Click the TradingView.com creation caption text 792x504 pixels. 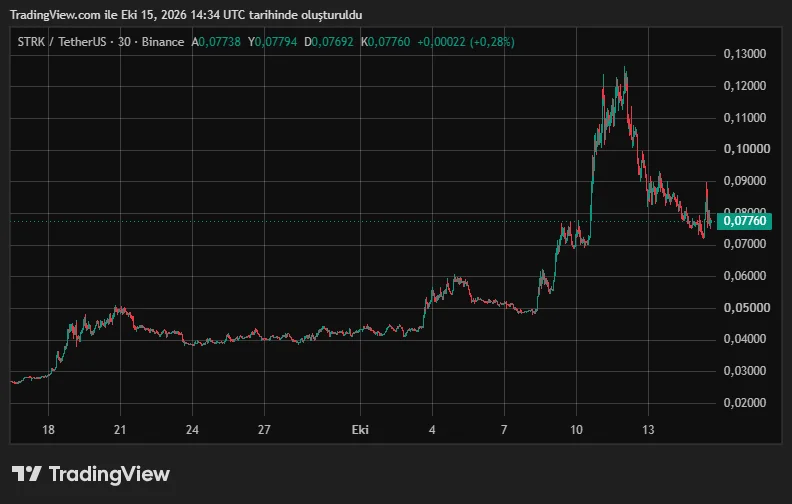(x=186, y=15)
